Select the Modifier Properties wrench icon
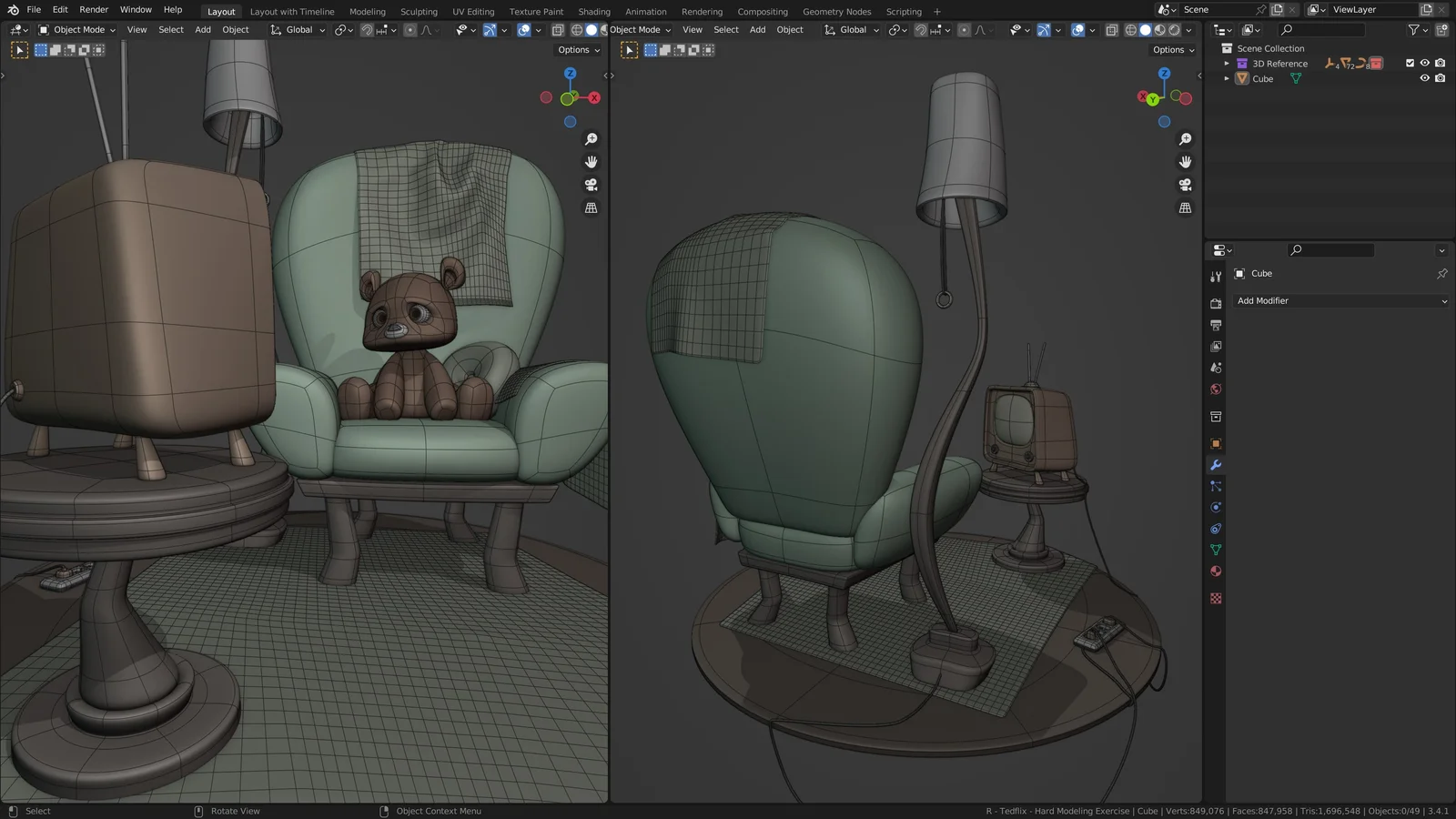Image resolution: width=1456 pixels, height=819 pixels. (x=1216, y=465)
